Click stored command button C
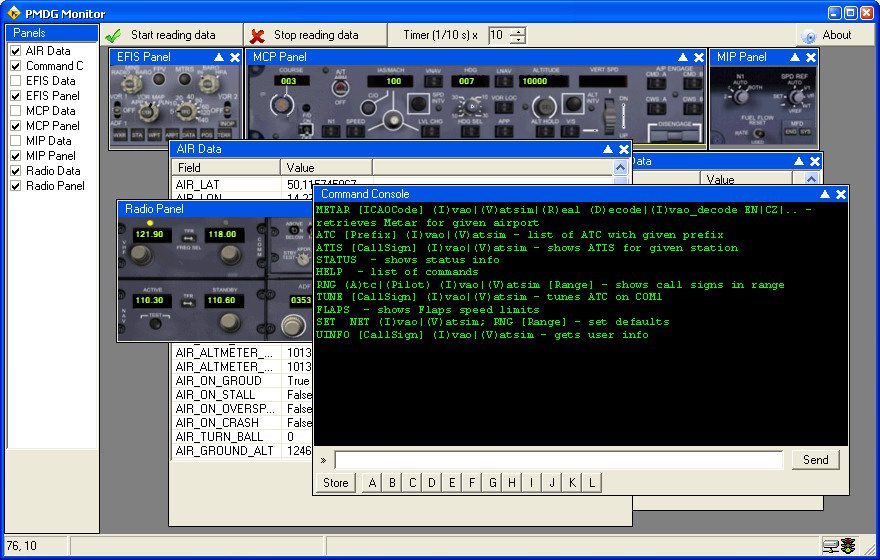880x560 pixels. coord(412,483)
